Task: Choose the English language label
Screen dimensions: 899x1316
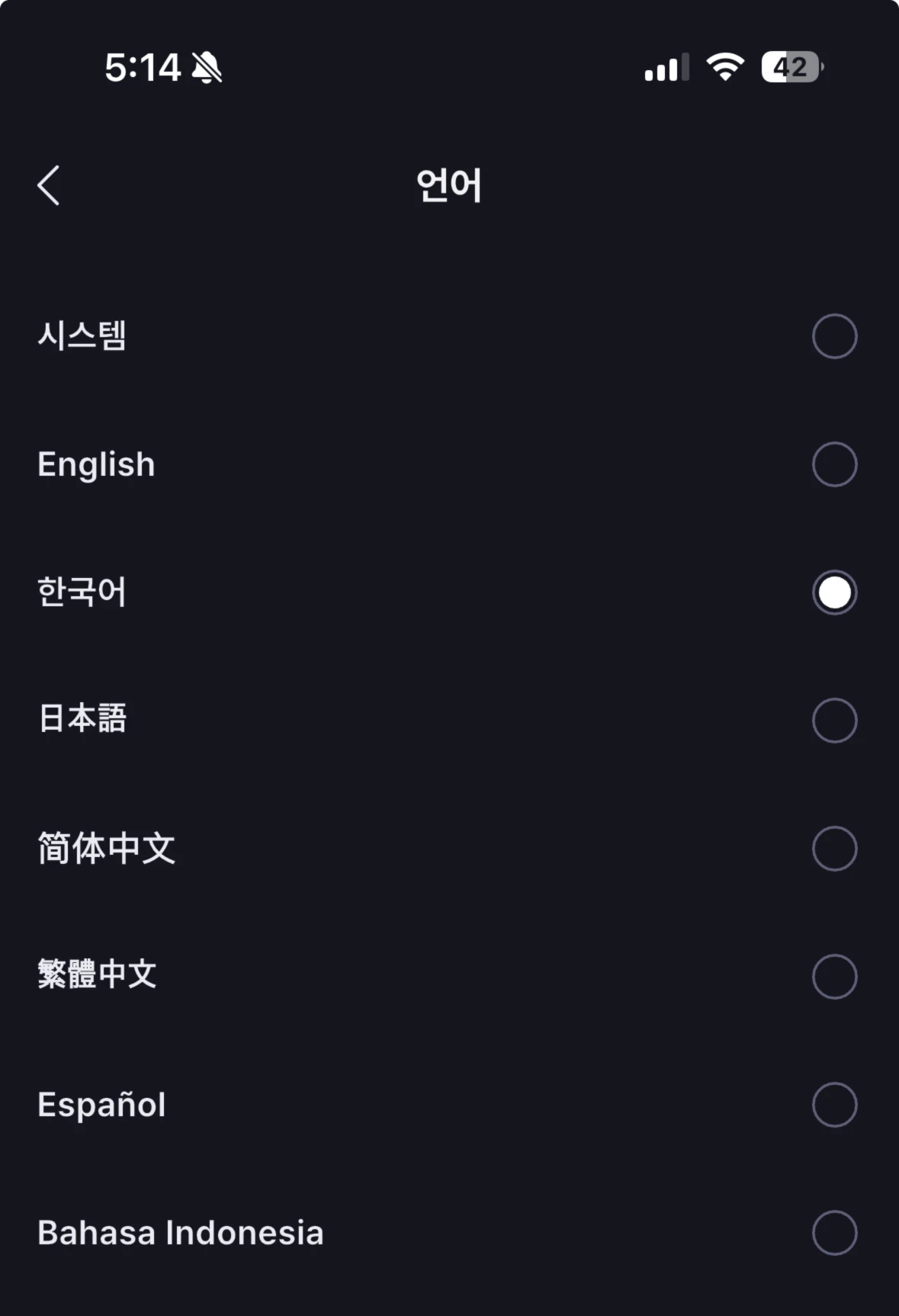Action: pyautogui.click(x=96, y=464)
